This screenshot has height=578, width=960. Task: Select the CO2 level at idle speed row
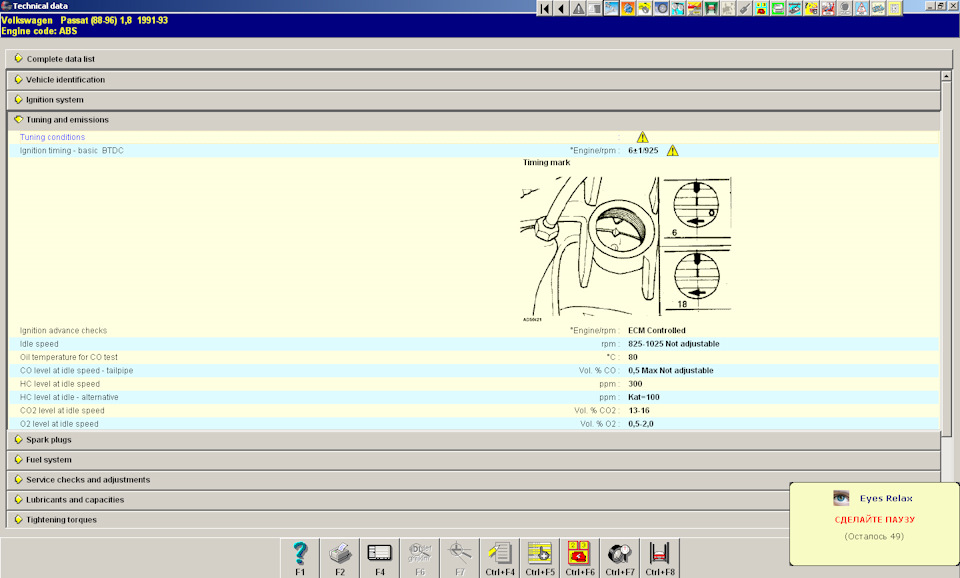[474, 411]
